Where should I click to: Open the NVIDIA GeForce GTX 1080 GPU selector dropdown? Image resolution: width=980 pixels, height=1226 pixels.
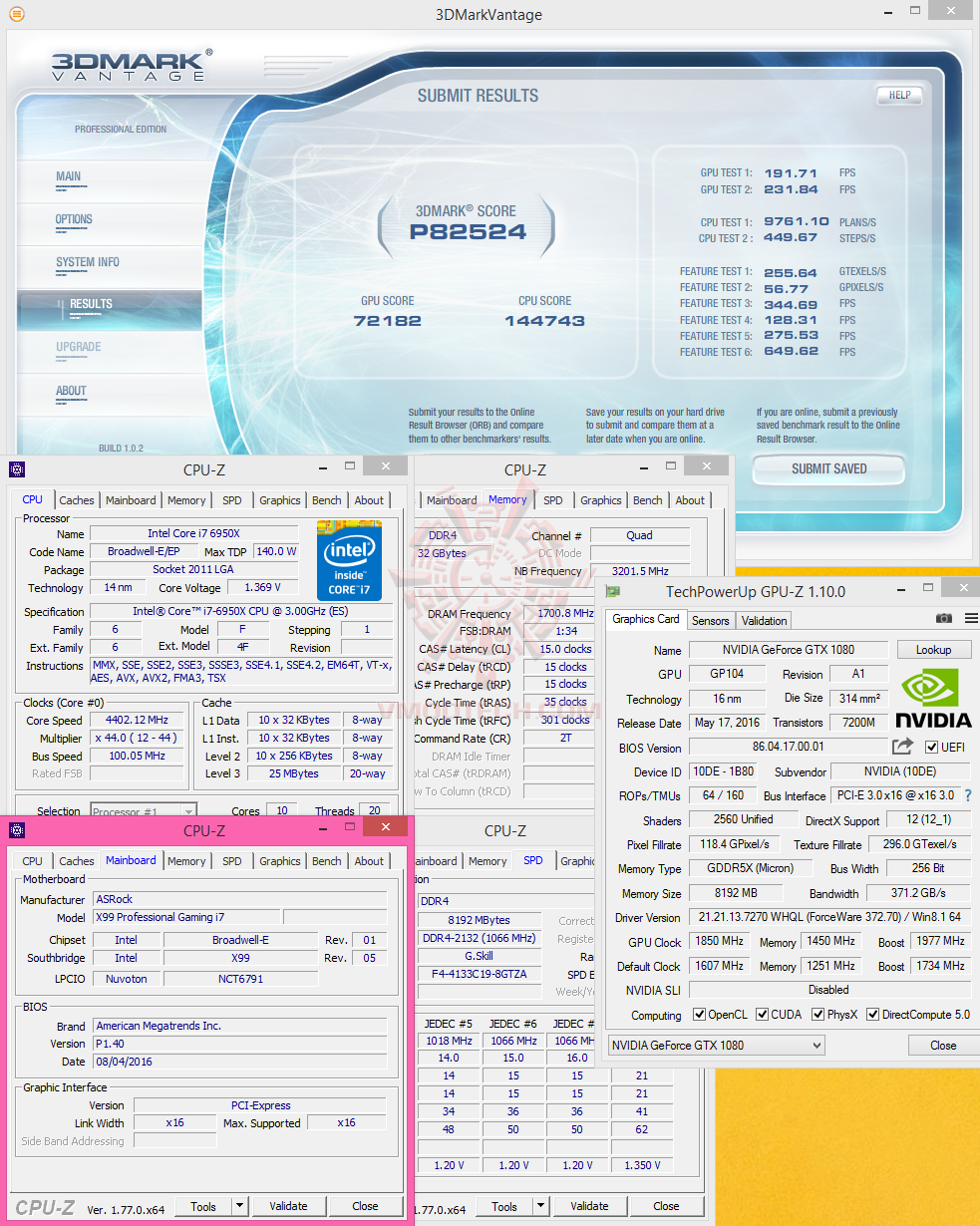coord(716,1045)
